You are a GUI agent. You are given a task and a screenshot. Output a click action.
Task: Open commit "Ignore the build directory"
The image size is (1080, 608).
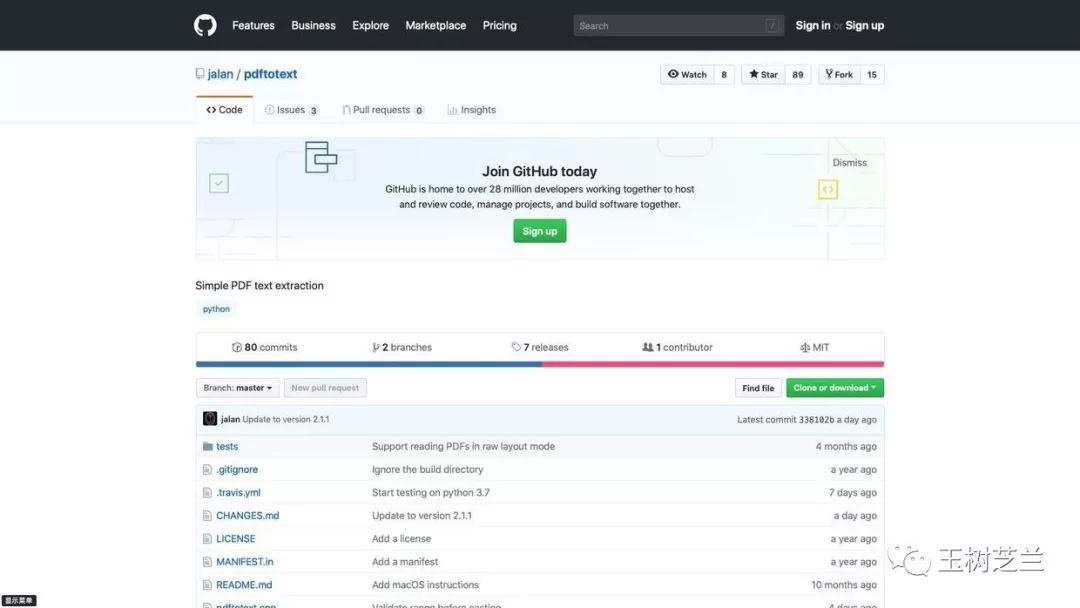click(428, 470)
